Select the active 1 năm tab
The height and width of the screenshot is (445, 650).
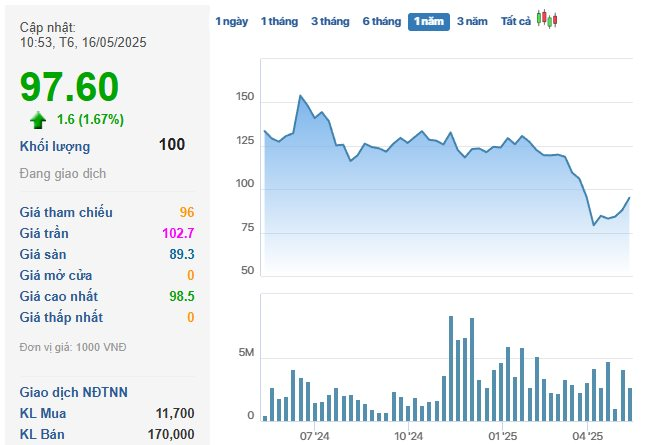pyautogui.click(x=429, y=21)
